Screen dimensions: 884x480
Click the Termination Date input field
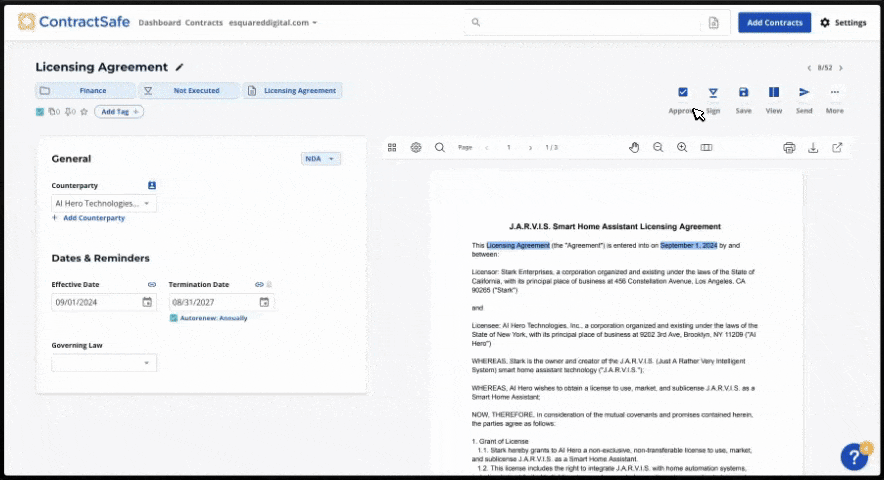click(221, 302)
